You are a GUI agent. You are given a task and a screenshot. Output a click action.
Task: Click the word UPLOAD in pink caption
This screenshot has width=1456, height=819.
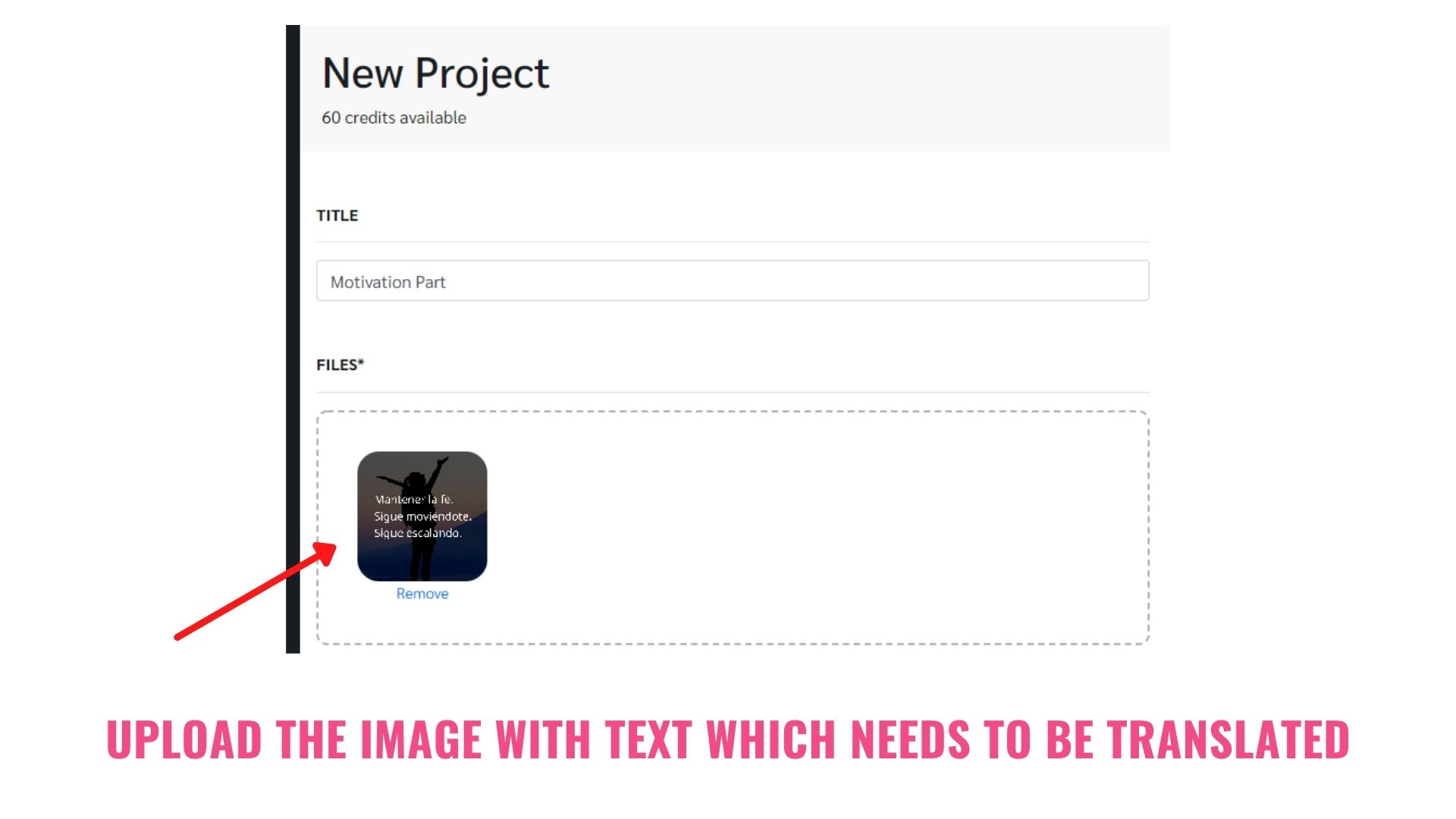[184, 739]
